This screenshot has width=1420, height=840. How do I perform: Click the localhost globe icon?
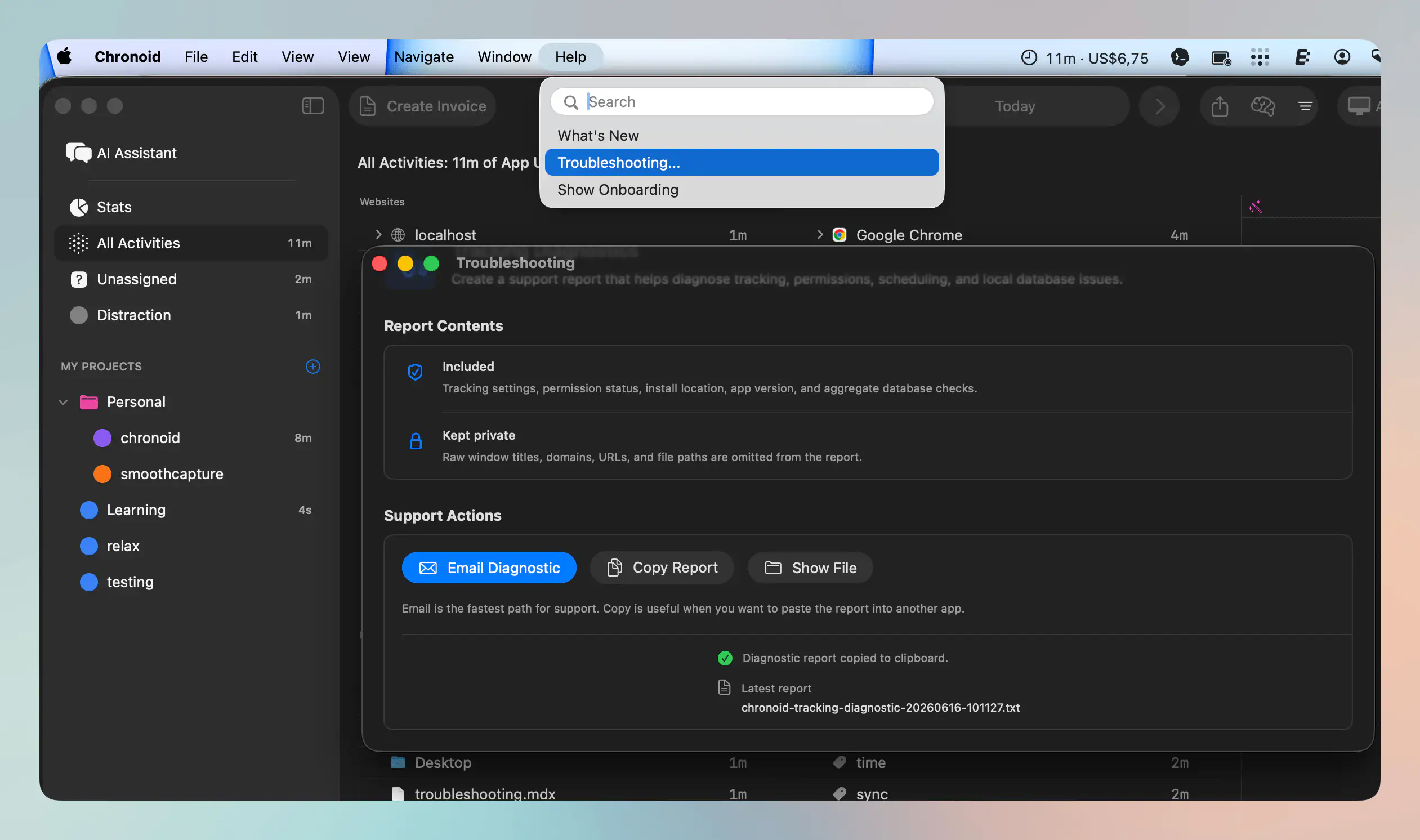pos(399,235)
